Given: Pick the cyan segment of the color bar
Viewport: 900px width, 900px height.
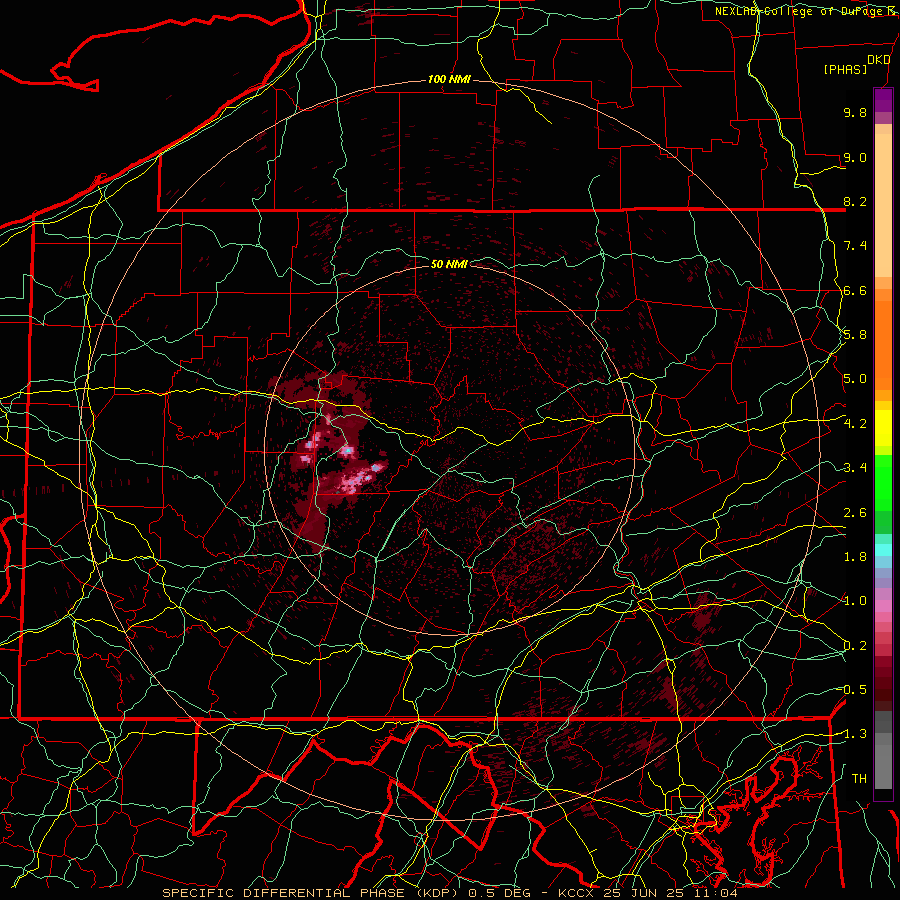Looking at the screenshot, I should click(x=883, y=550).
